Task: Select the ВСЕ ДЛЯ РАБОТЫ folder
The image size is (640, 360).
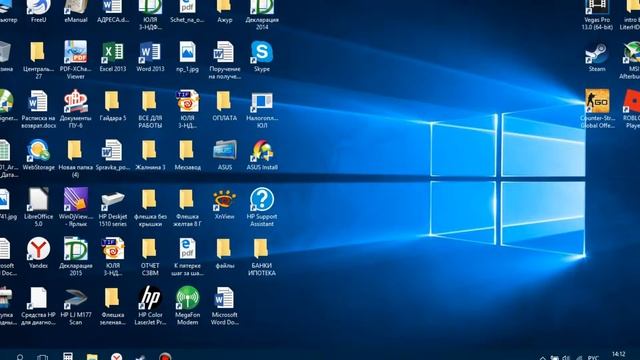Action: [150, 109]
